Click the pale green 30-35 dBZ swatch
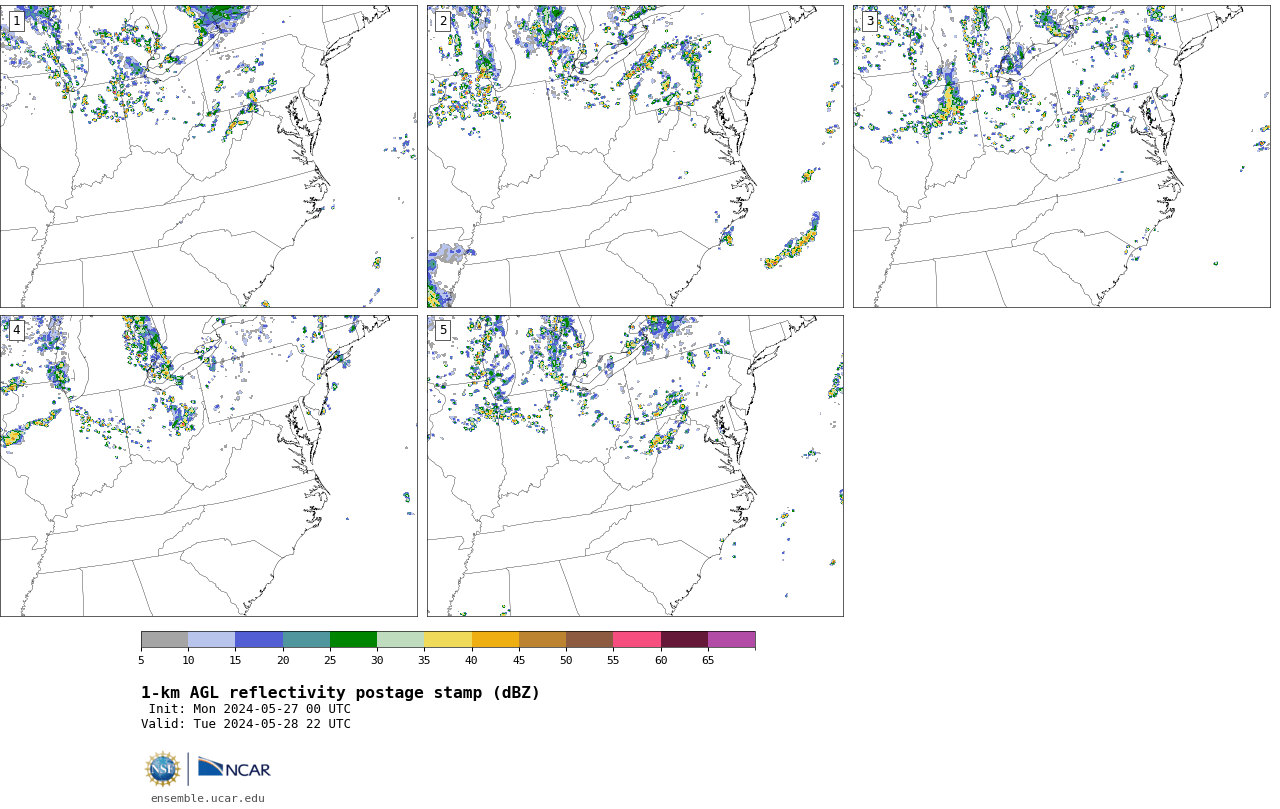Image resolution: width=1280 pixels, height=809 pixels. tap(401, 640)
